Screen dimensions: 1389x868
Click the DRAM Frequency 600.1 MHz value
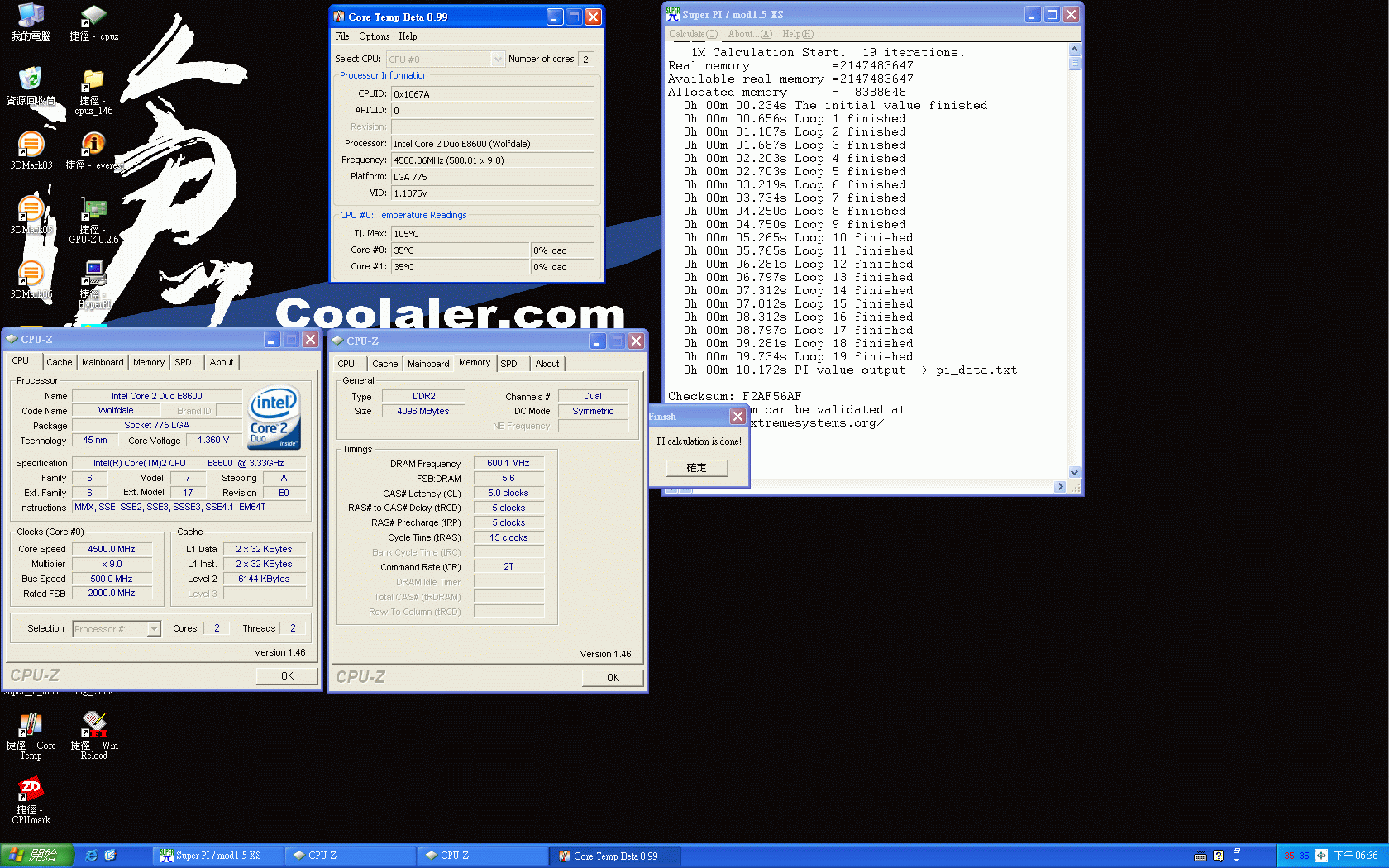point(508,464)
